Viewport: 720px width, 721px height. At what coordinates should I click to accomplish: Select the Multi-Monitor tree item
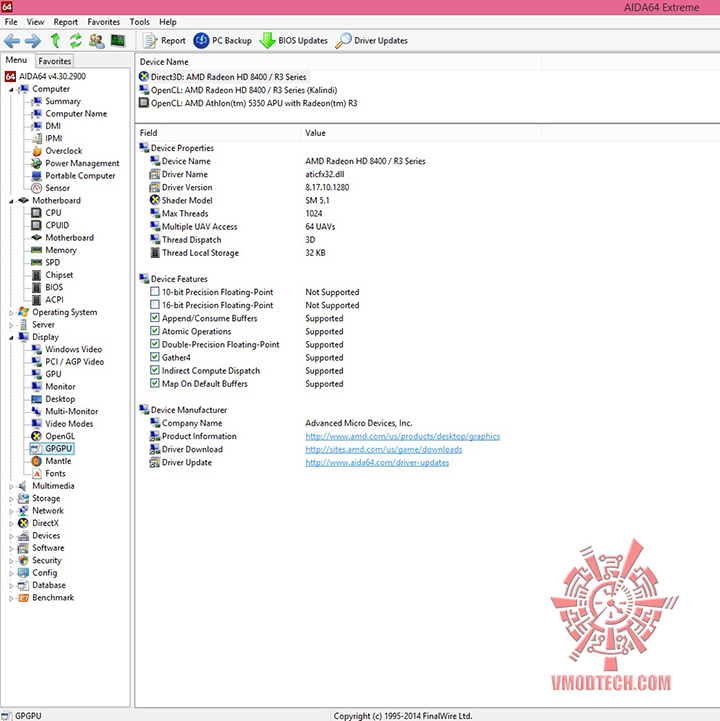click(71, 412)
